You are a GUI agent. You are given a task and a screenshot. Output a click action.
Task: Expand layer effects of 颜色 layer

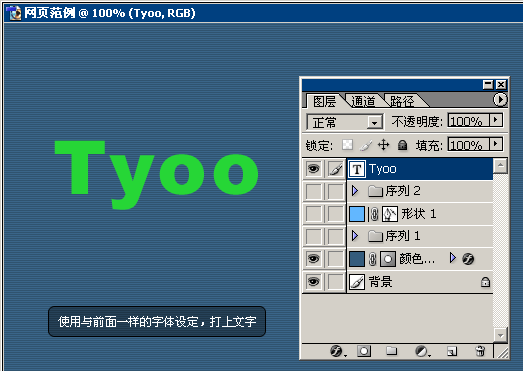(x=452, y=258)
